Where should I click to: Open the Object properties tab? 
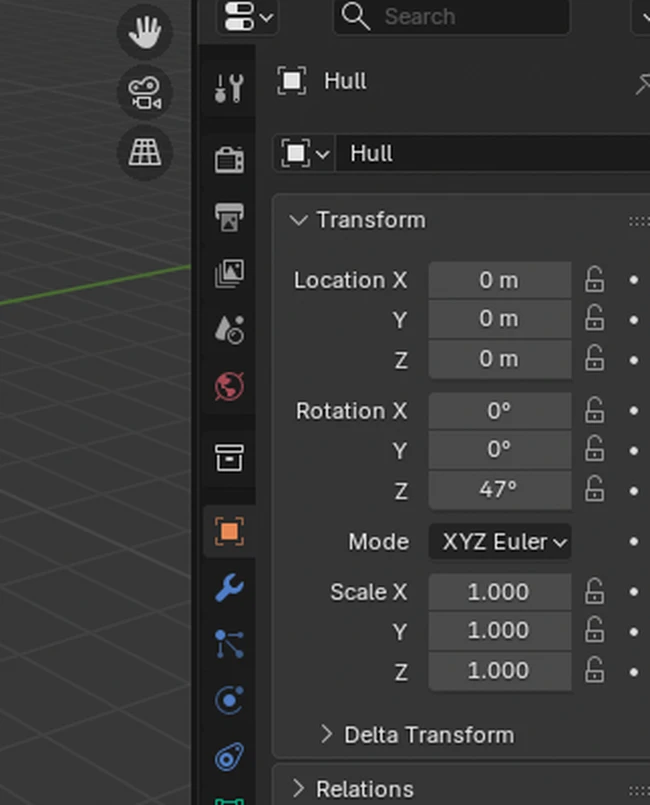229,531
